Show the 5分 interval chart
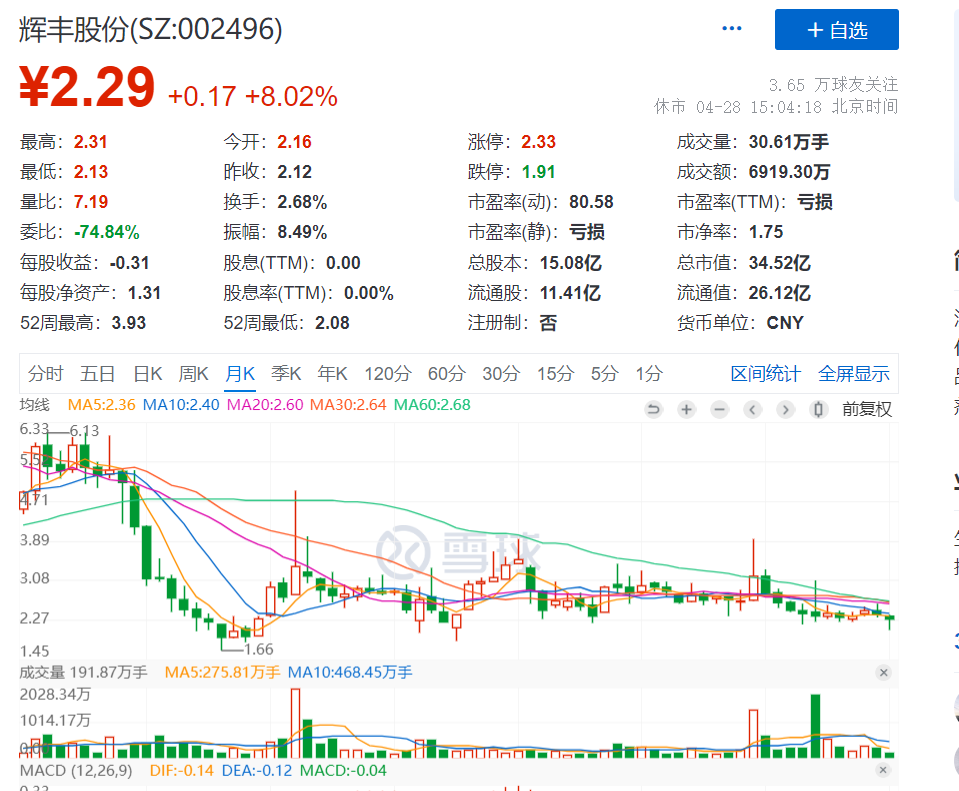Image resolution: width=959 pixels, height=791 pixels. point(604,373)
